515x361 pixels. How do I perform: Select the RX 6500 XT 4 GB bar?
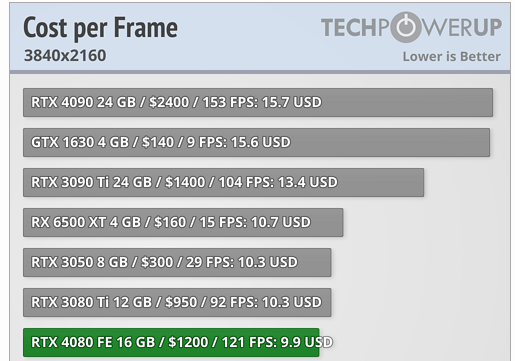183,222
